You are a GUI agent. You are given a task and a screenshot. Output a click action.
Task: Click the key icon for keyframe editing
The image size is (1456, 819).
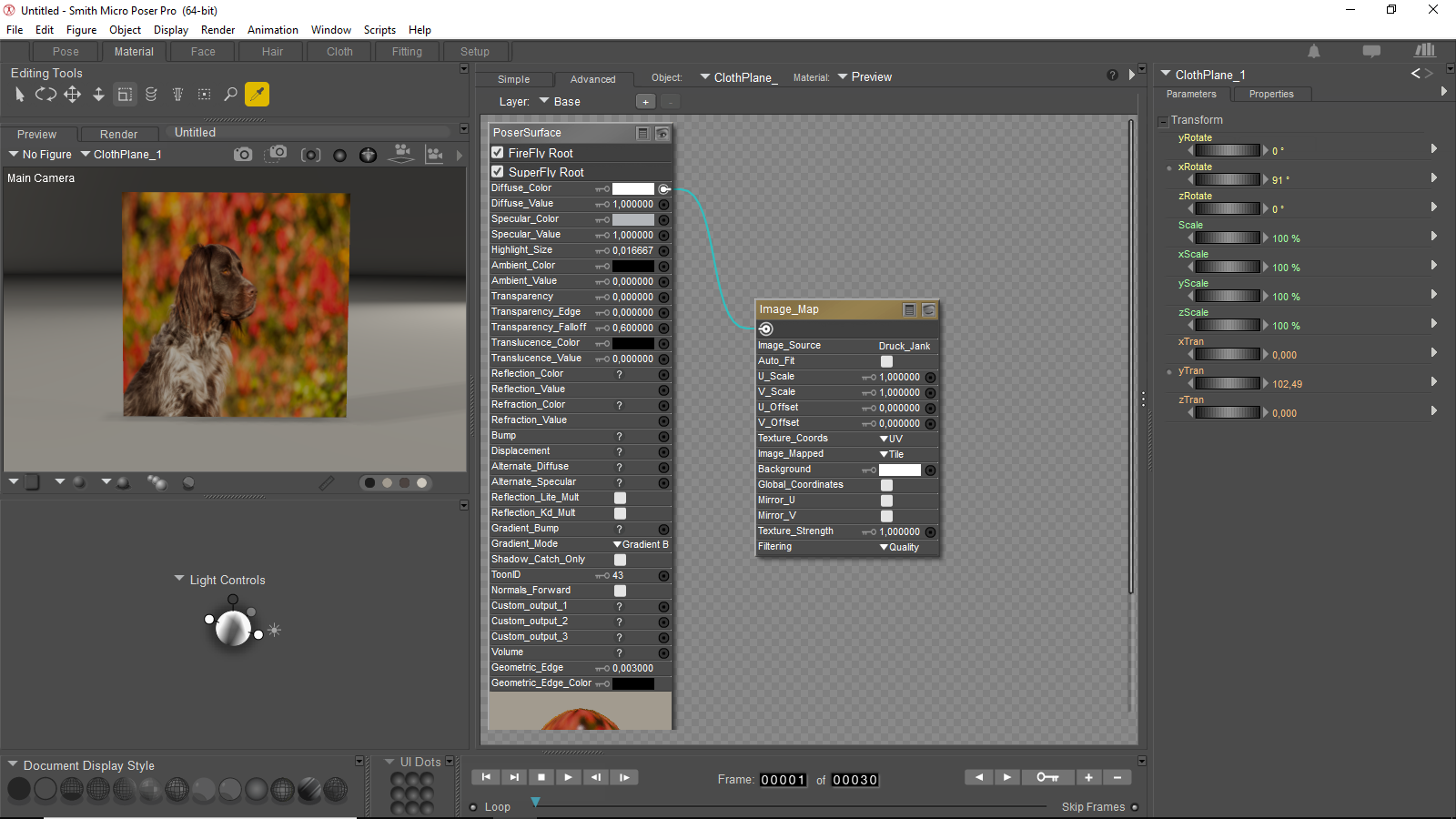(x=1046, y=777)
